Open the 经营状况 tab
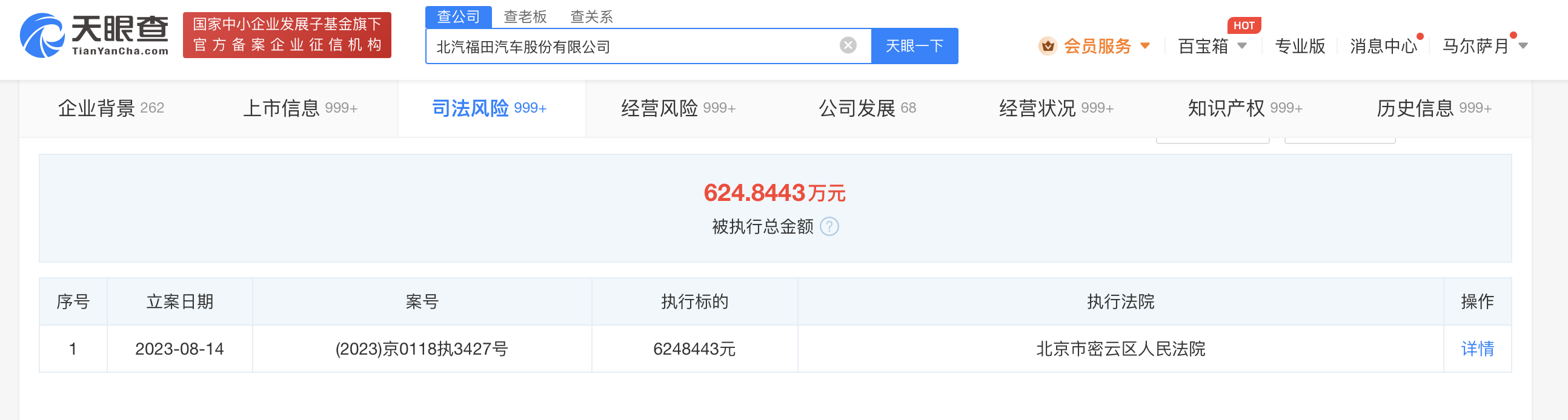This screenshot has width=1568, height=420. (x=1056, y=108)
